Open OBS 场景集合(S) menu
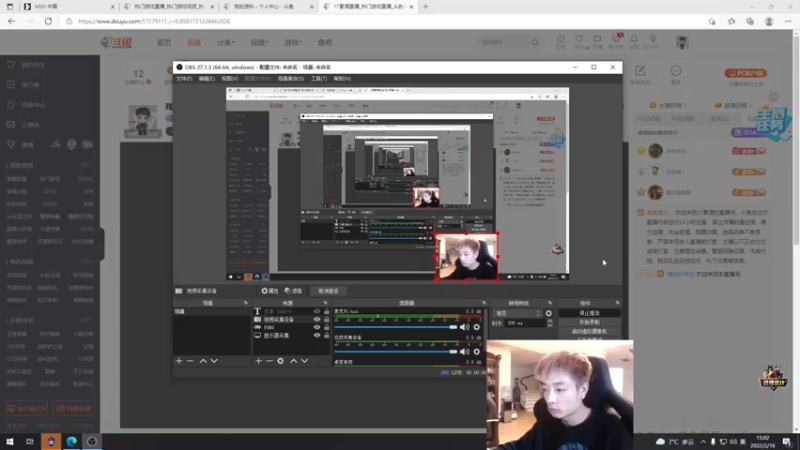The width and height of the screenshot is (800, 450). pyautogui.click(x=291, y=79)
